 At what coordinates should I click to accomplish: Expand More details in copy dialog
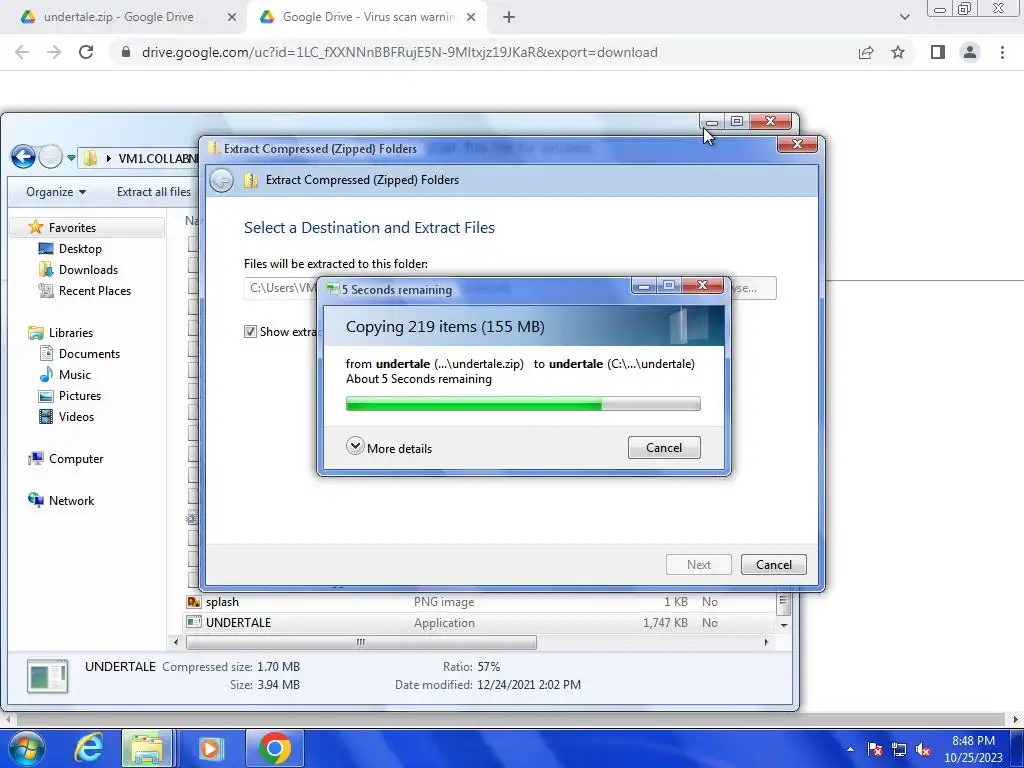(389, 447)
